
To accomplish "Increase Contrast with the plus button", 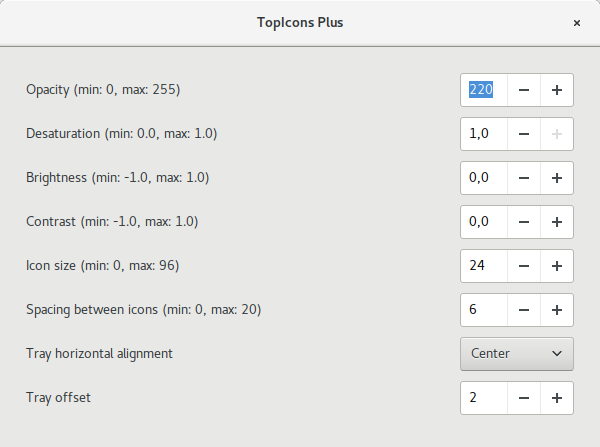I will pos(557,222).
